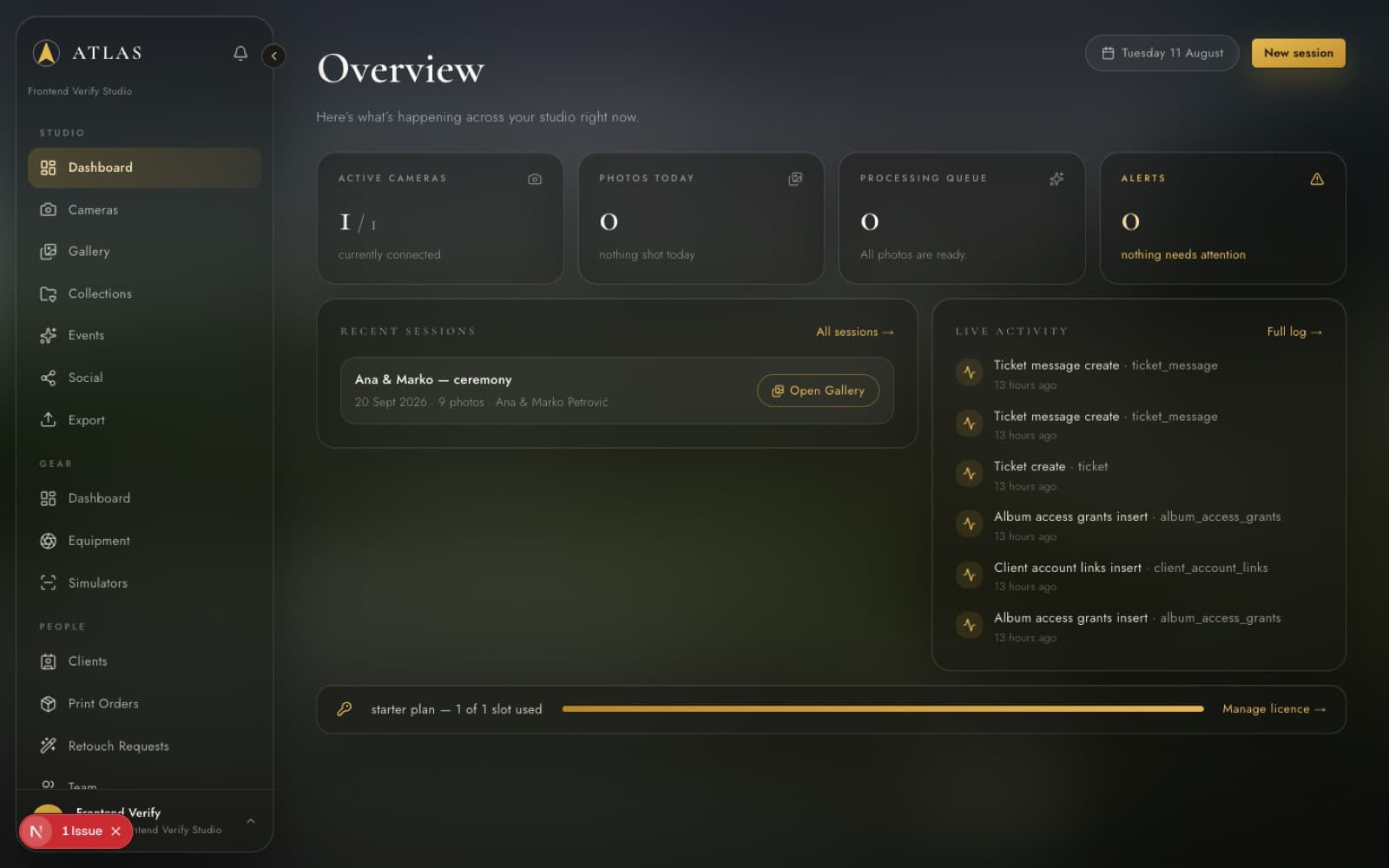1389x868 pixels.
Task: Click the Ticket create activity entry
Action: pos(1138,475)
